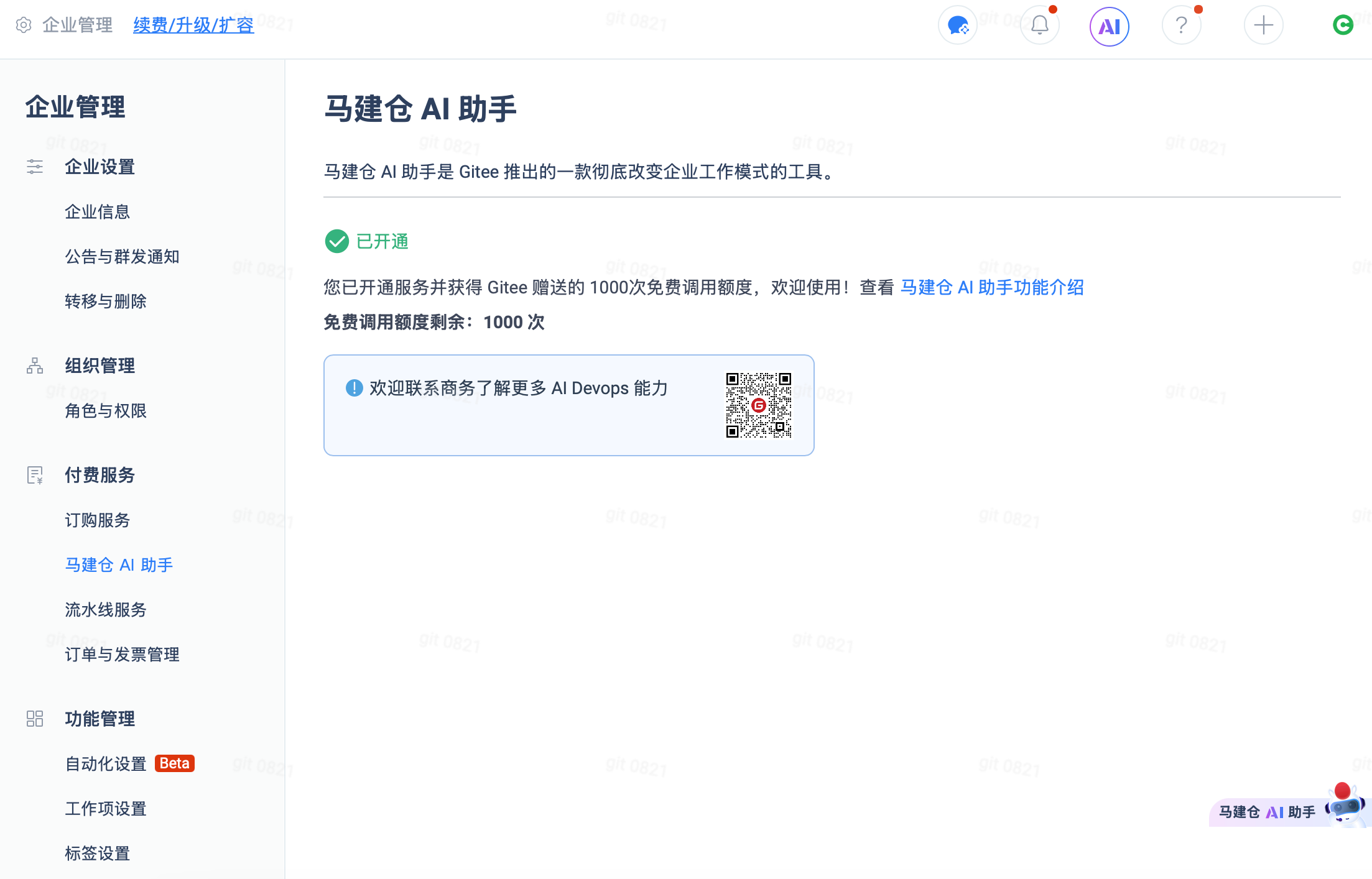Click the blue info exclamation icon
The height and width of the screenshot is (879, 1372).
coord(354,388)
